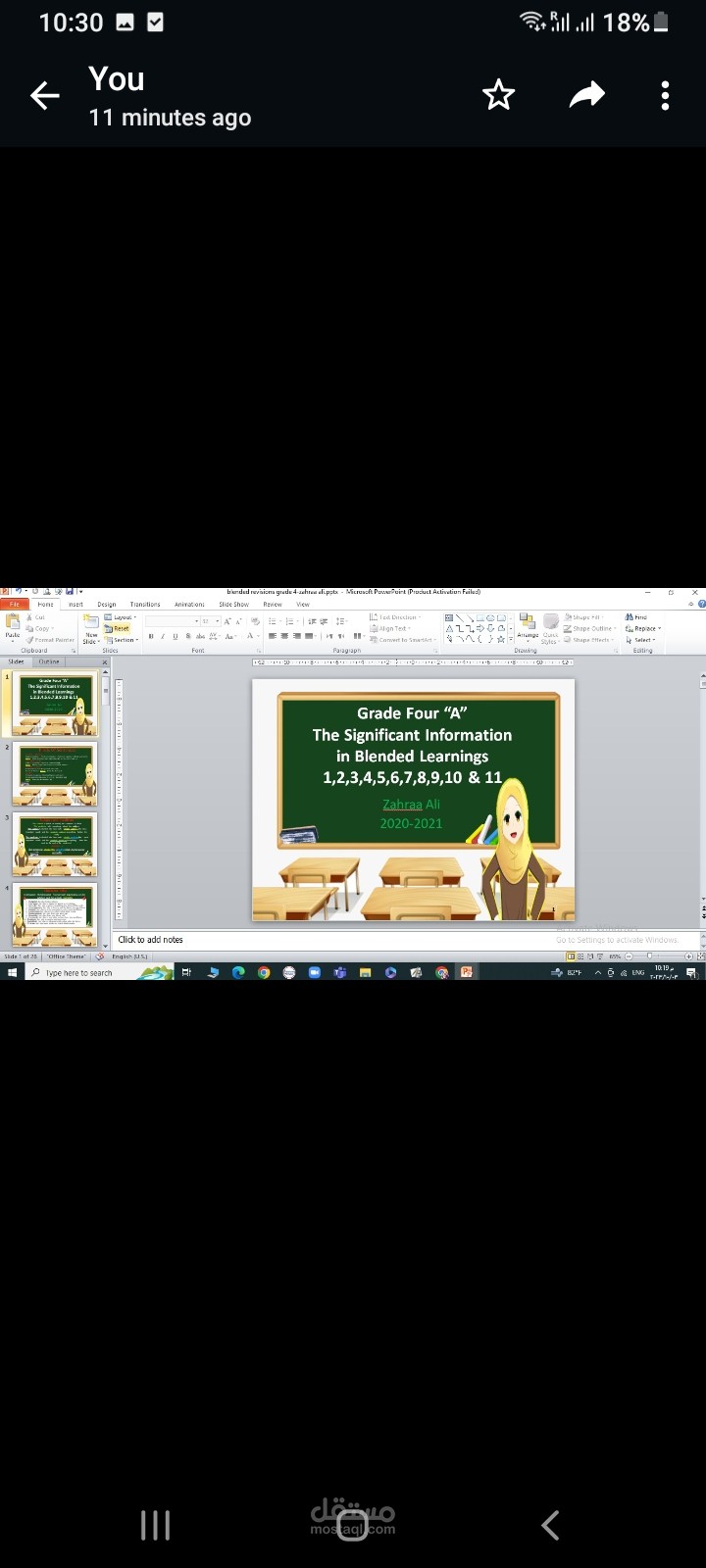Select slide 3 thumbnail
Viewport: 706px width, 1568px height.
point(55,844)
